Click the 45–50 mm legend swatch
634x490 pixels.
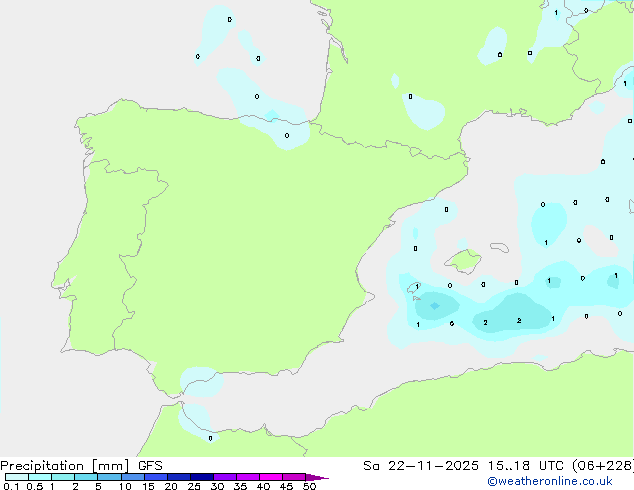point(294,477)
